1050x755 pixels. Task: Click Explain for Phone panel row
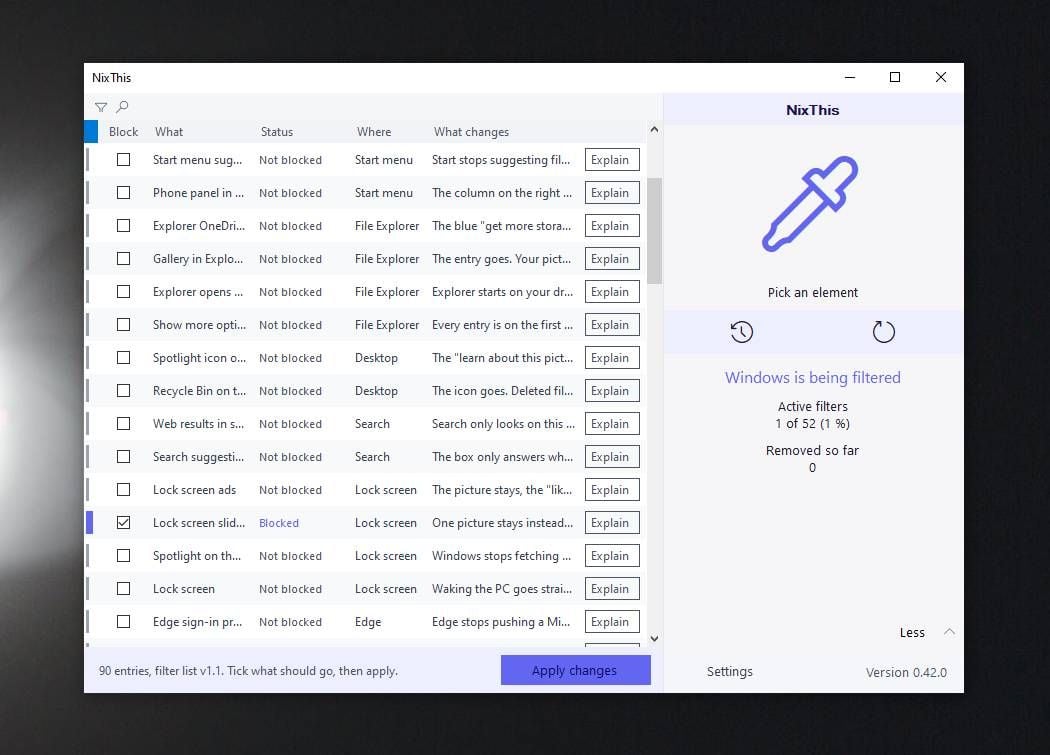tap(612, 193)
